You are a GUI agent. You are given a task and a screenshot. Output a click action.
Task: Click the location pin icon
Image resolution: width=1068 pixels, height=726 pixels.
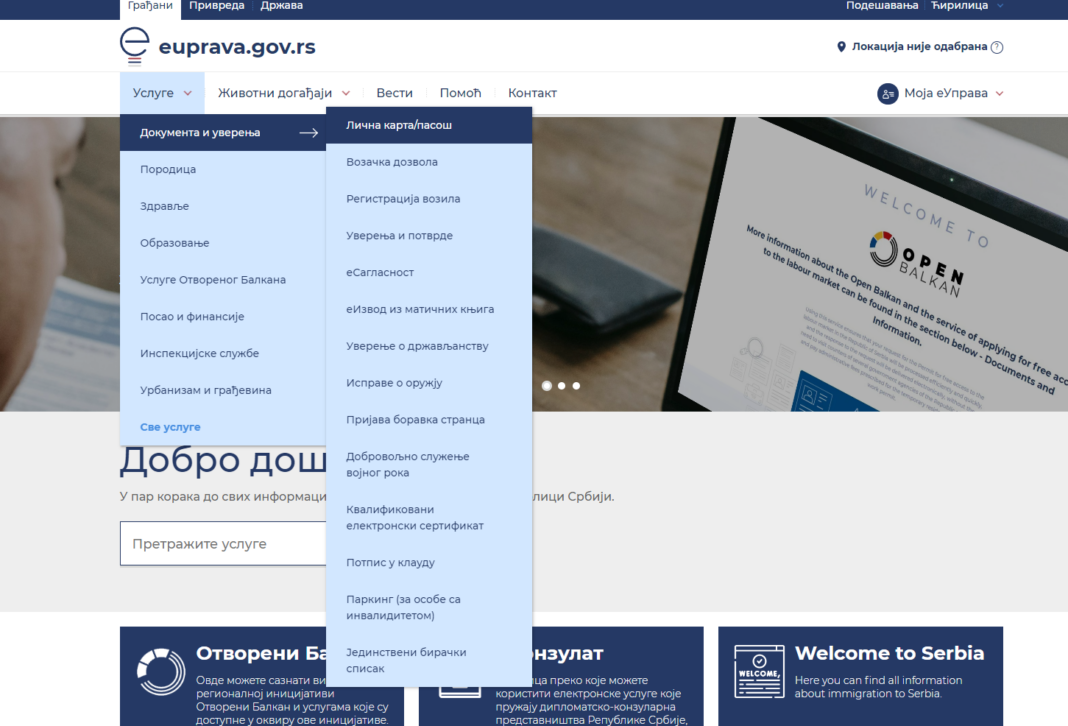pyautogui.click(x=840, y=46)
